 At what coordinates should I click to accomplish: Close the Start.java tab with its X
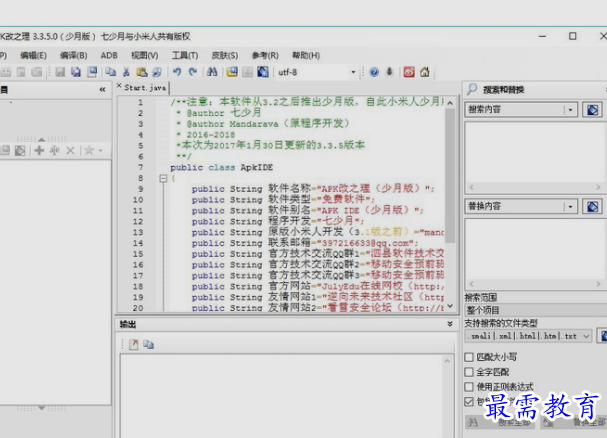tap(119, 86)
